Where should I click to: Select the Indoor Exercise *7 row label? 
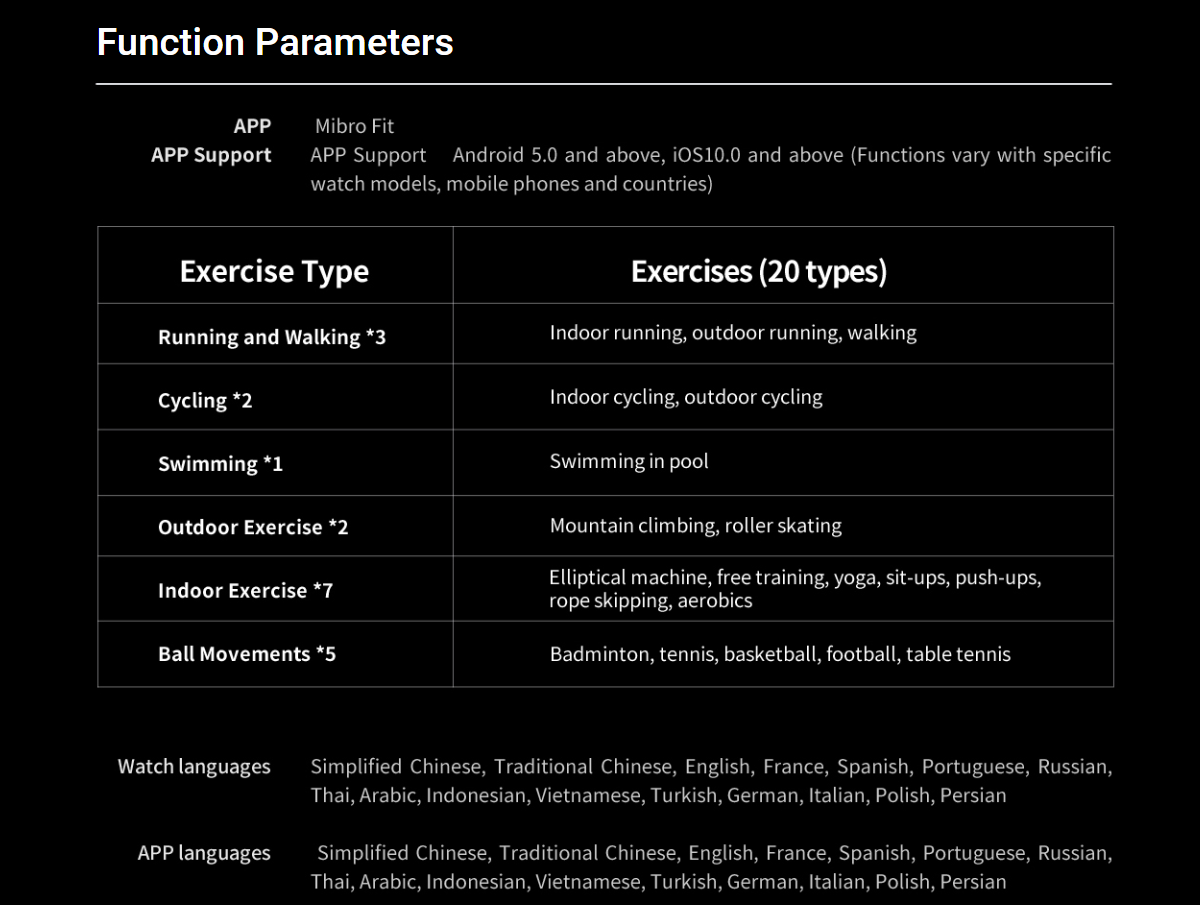(x=245, y=590)
